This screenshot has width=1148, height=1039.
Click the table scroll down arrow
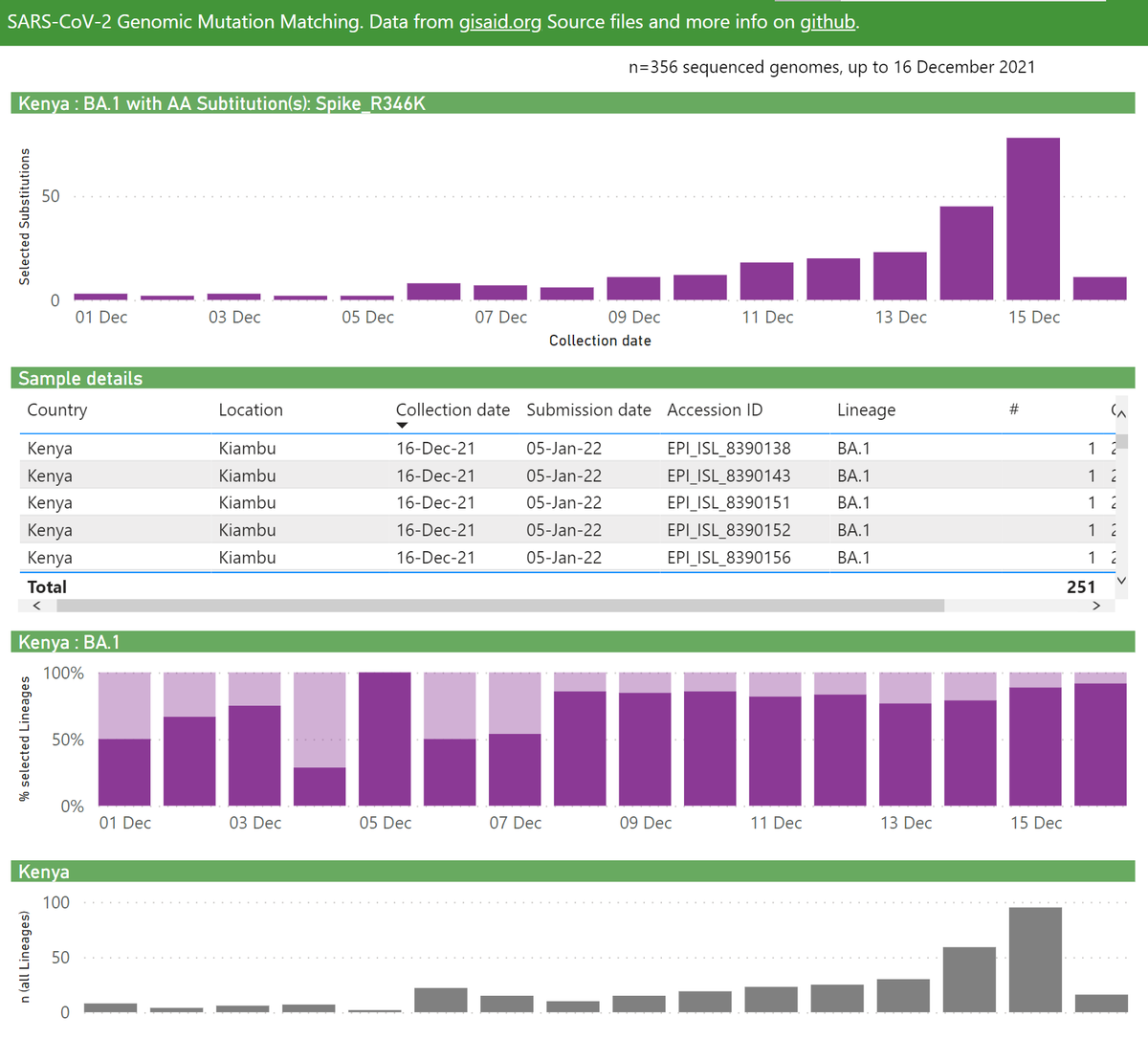[x=1121, y=581]
